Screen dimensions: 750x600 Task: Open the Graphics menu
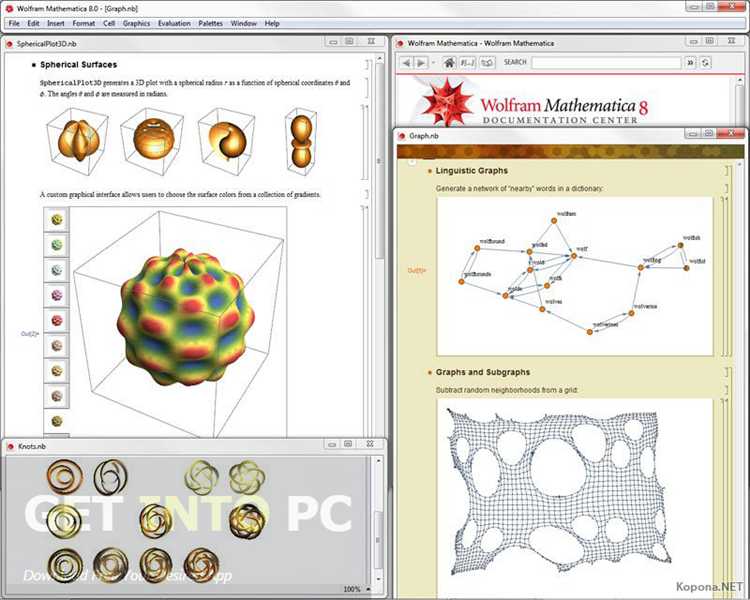(136, 23)
